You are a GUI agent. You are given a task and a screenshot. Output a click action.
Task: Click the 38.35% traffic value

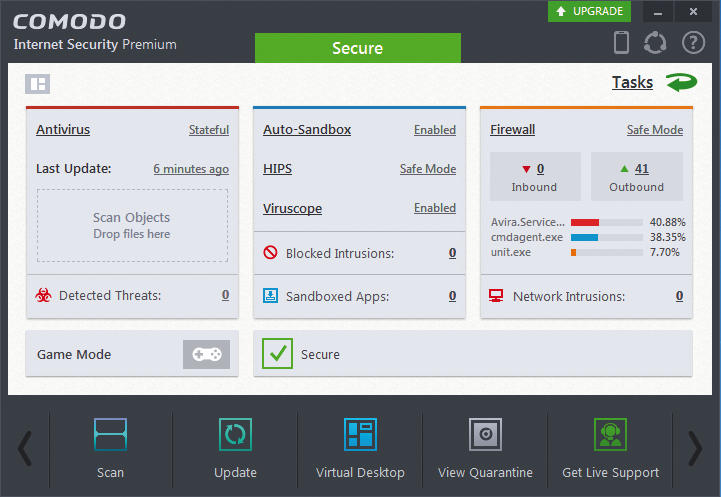coord(667,237)
